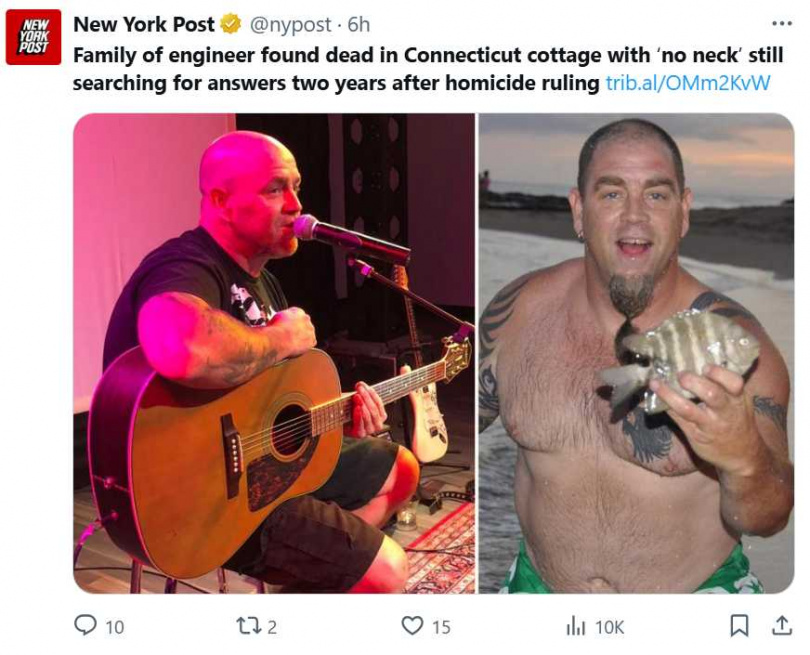Click the like count 15

[441, 627]
